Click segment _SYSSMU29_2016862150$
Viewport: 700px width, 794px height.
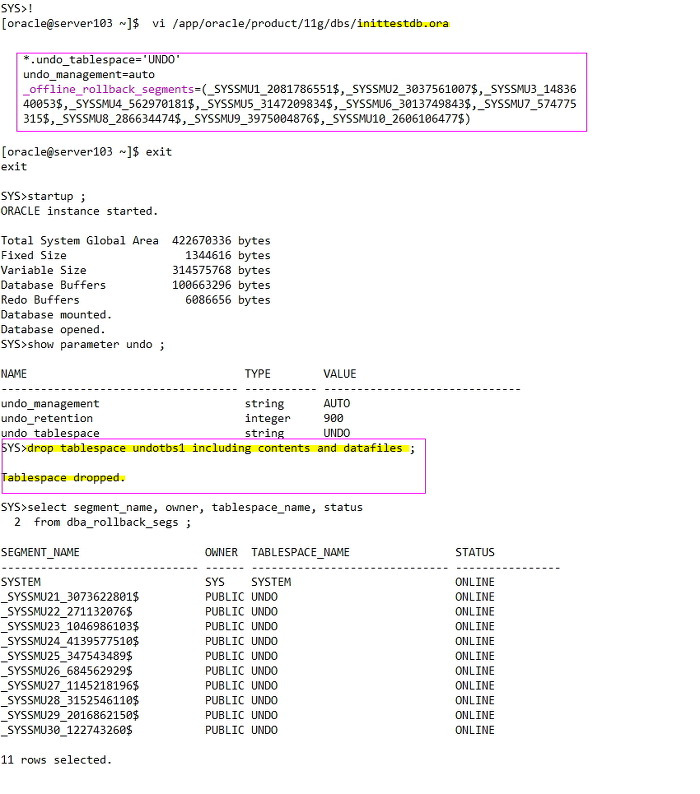tap(70, 715)
